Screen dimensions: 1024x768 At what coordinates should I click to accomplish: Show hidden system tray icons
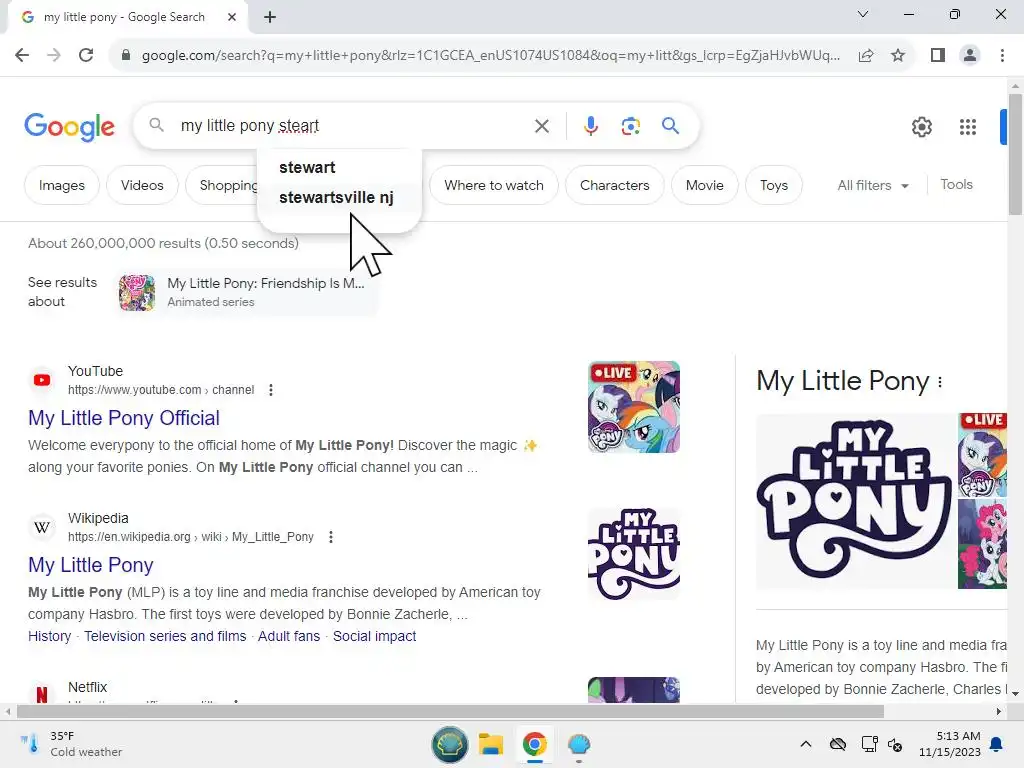[x=806, y=744]
